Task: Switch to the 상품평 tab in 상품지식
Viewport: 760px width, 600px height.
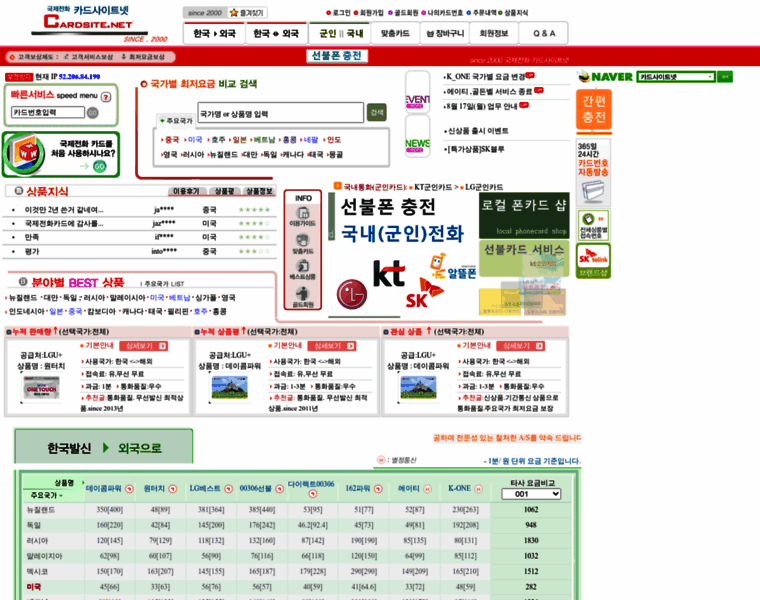Action: coord(224,191)
